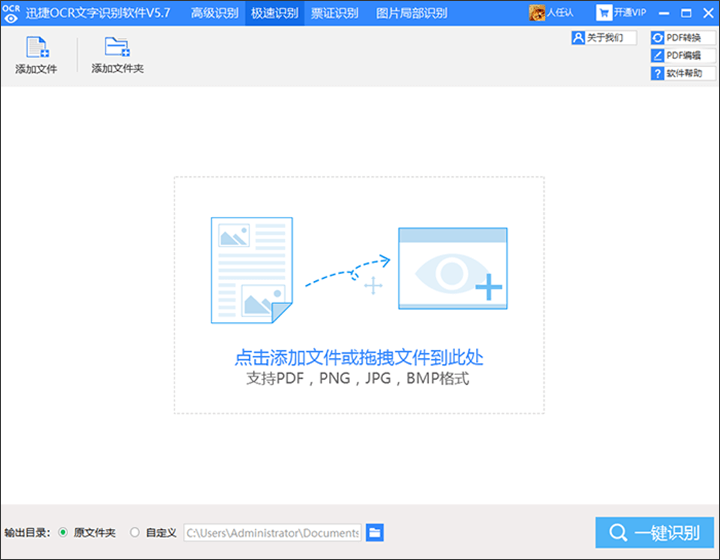Click the blue browse folder icon
Image resolution: width=720 pixels, height=560 pixels.
click(375, 533)
